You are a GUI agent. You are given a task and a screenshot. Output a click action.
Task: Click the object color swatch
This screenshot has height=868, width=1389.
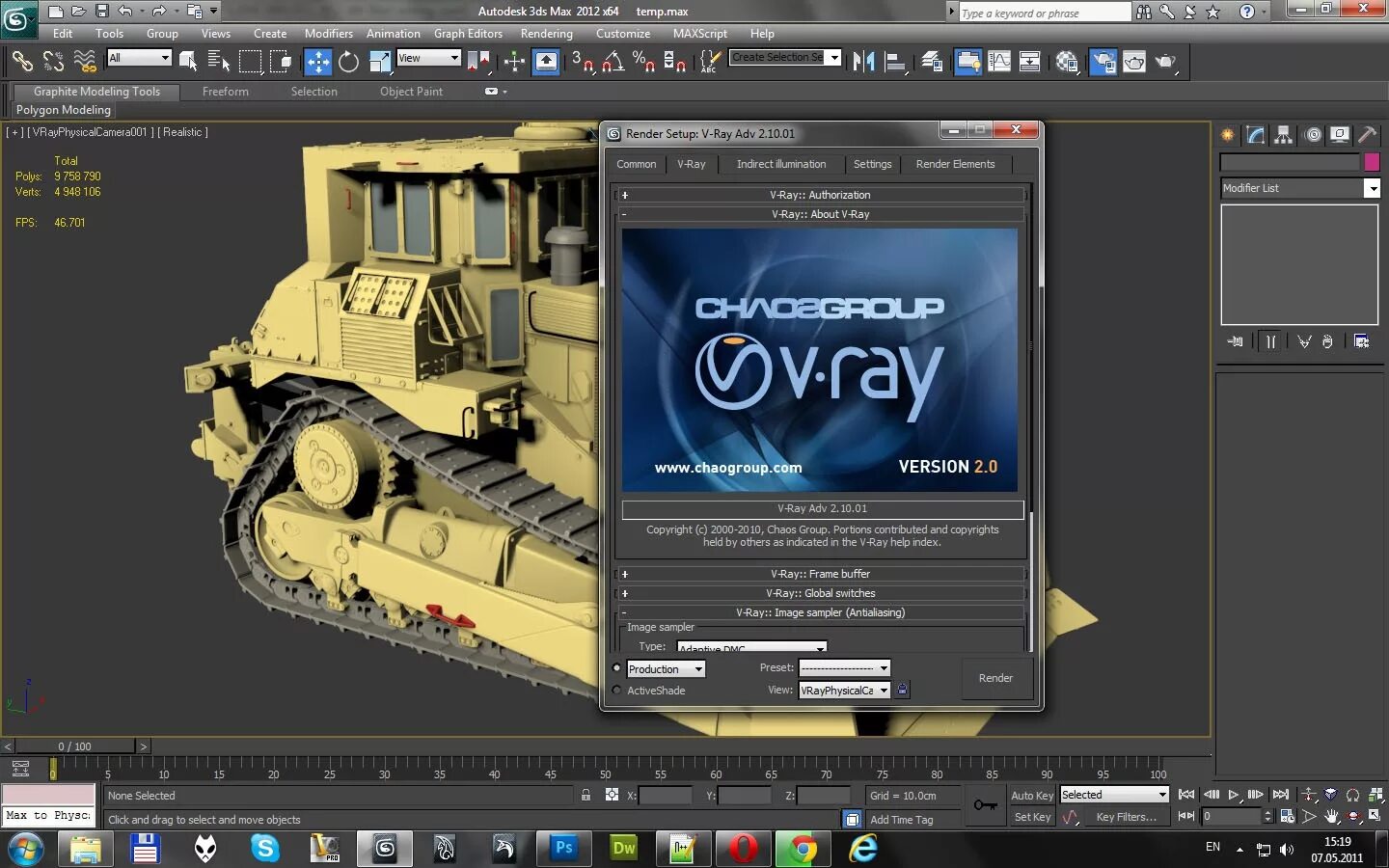1372,162
